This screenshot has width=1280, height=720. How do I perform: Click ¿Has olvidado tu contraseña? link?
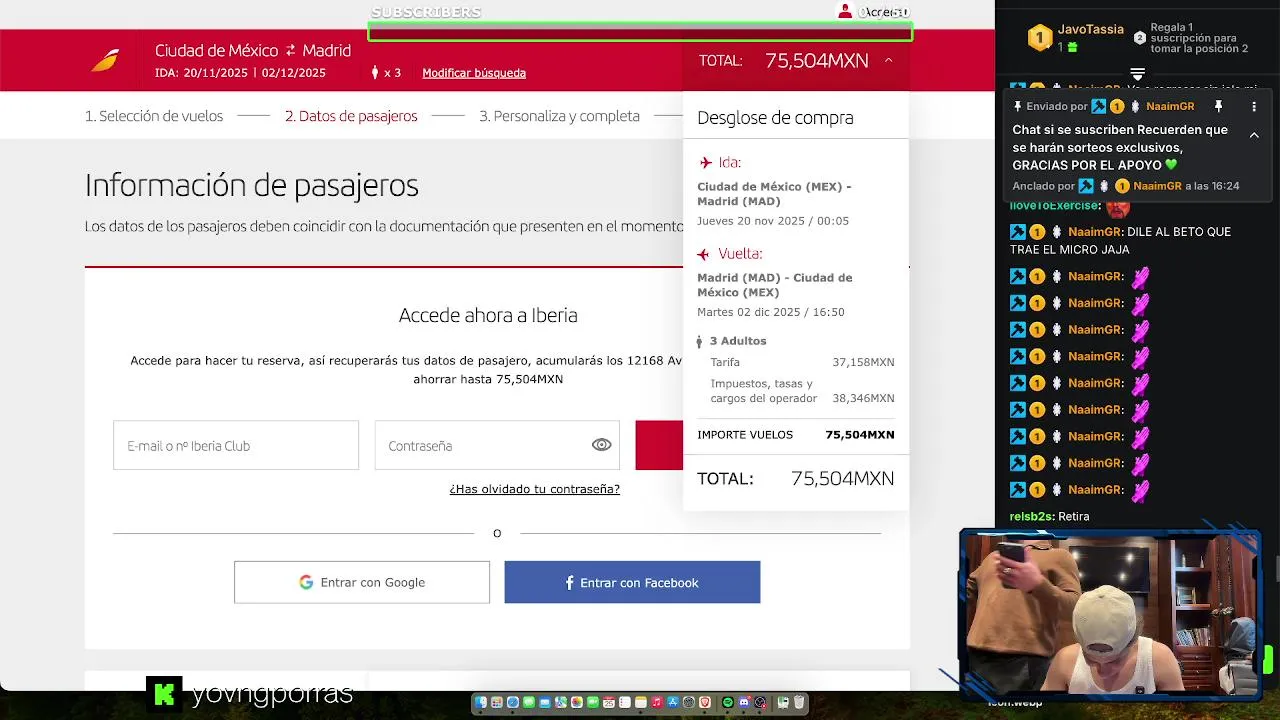[535, 489]
